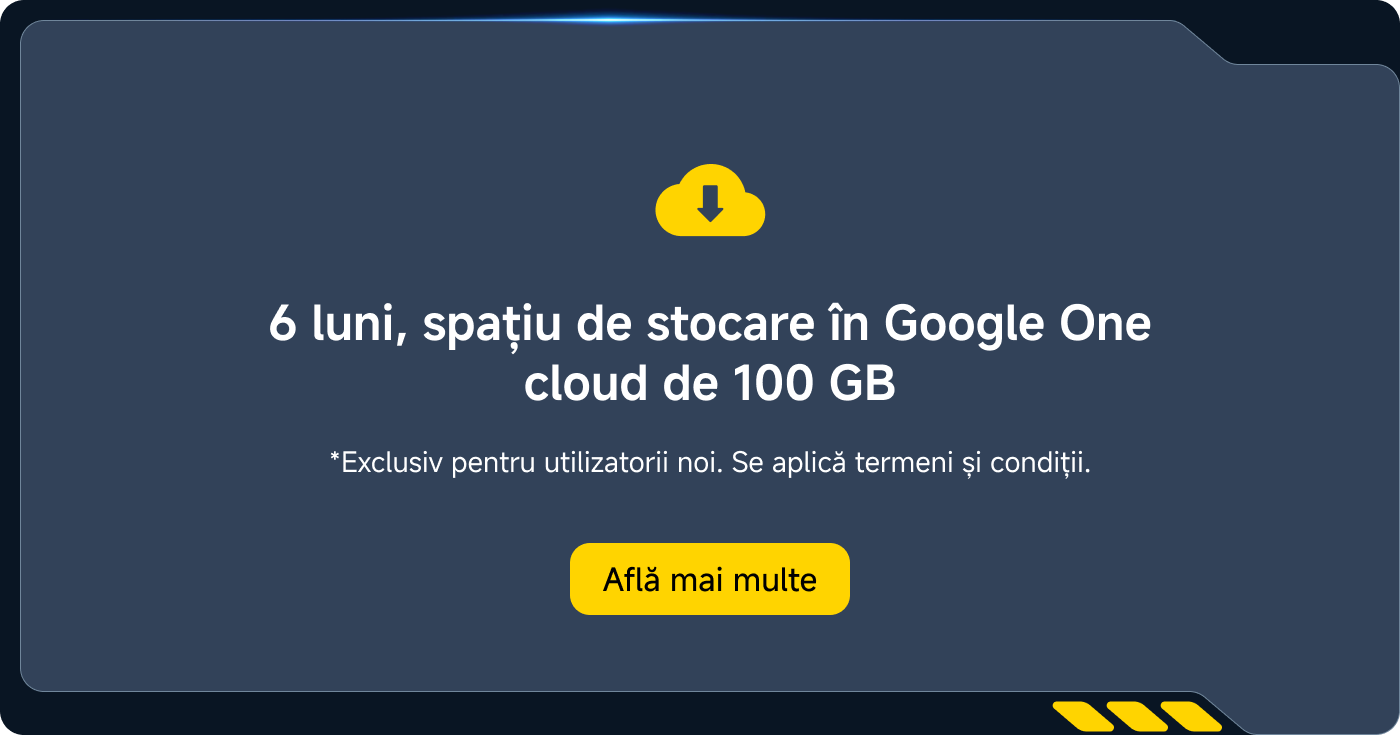Click the second yellow chevron decoration
The image size is (1400, 735).
pyautogui.click(x=1137, y=716)
